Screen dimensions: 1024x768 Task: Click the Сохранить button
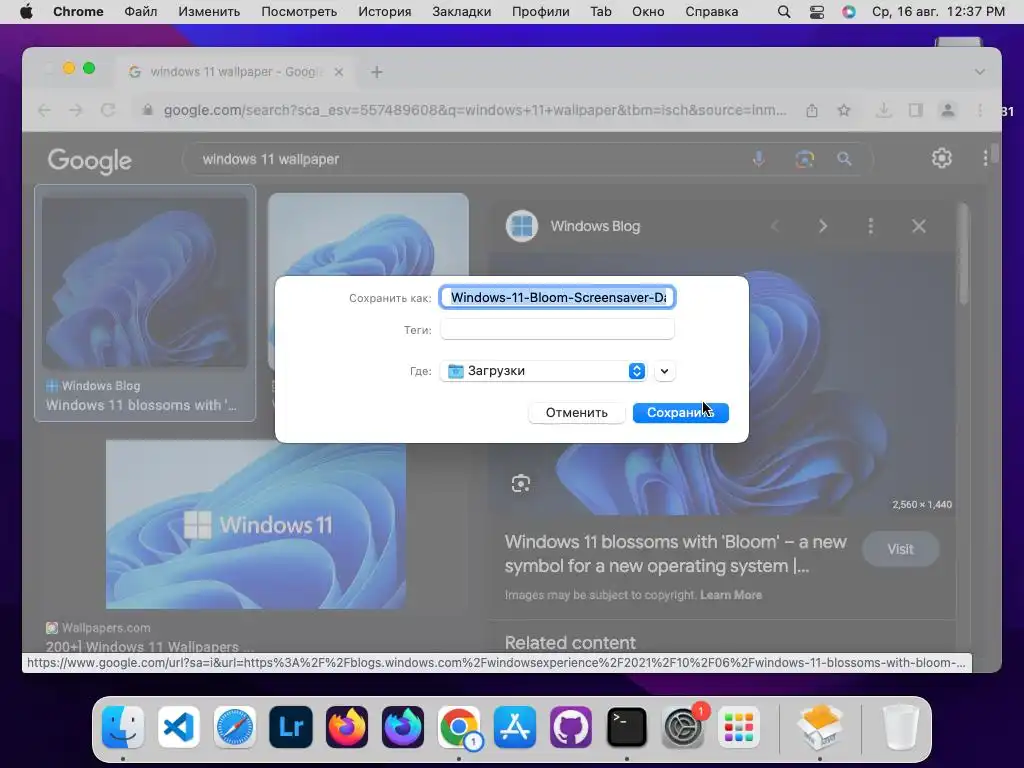click(x=680, y=413)
